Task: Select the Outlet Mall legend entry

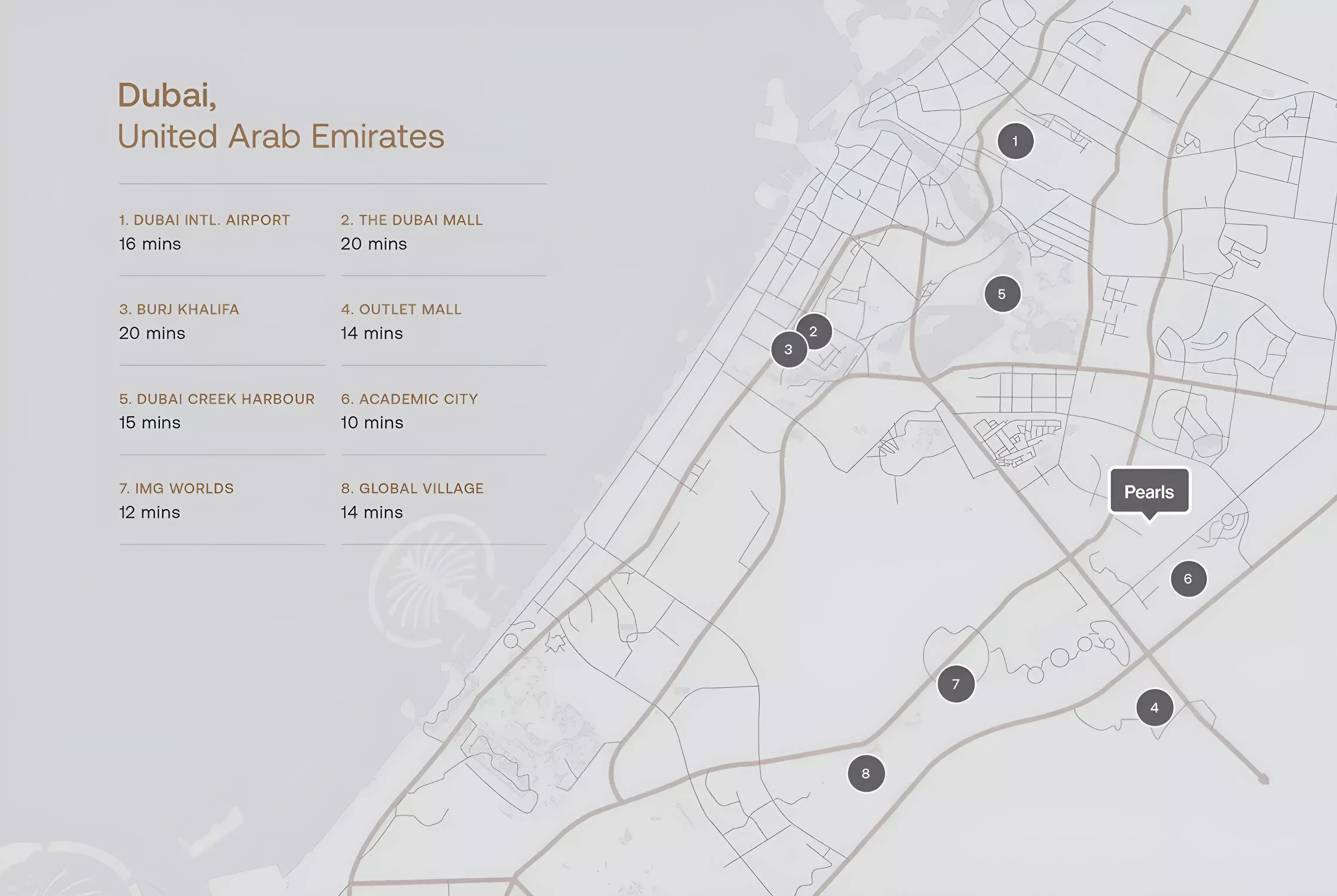Action: point(401,309)
